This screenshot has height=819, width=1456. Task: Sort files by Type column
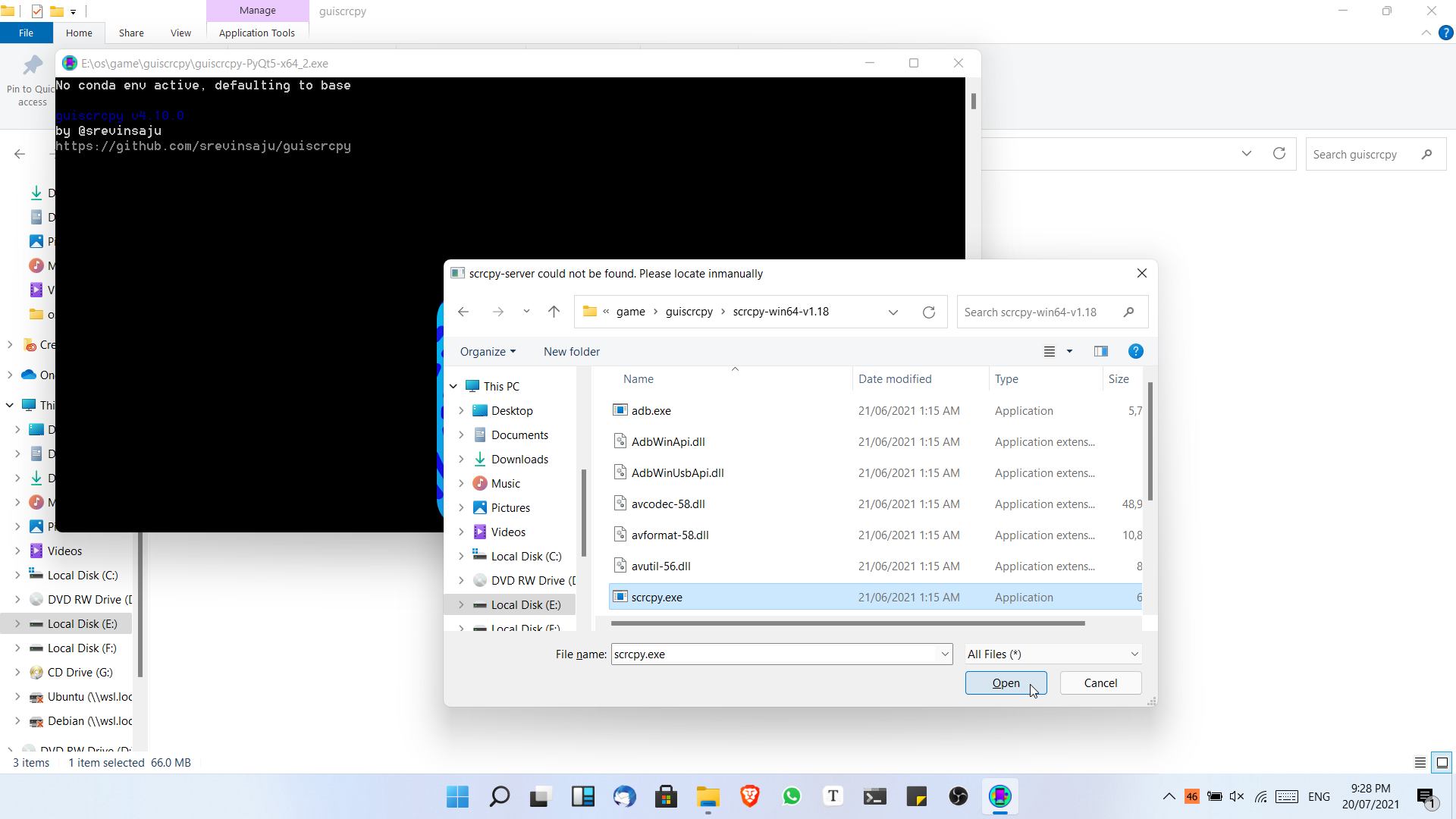(1006, 378)
